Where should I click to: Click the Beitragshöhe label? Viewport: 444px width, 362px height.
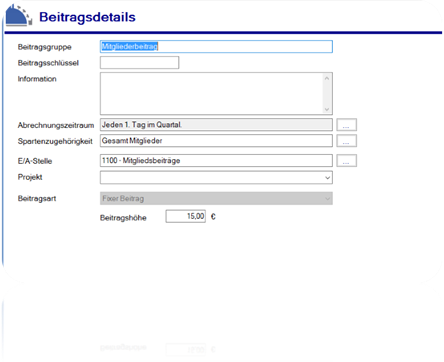click(x=123, y=218)
